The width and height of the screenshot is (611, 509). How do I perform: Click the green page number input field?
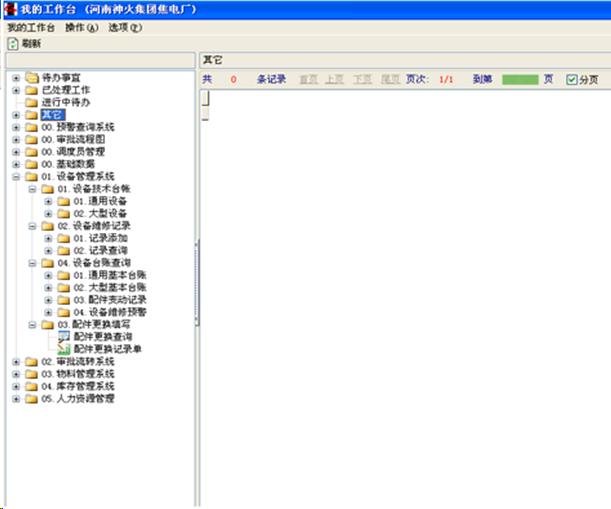[x=519, y=79]
